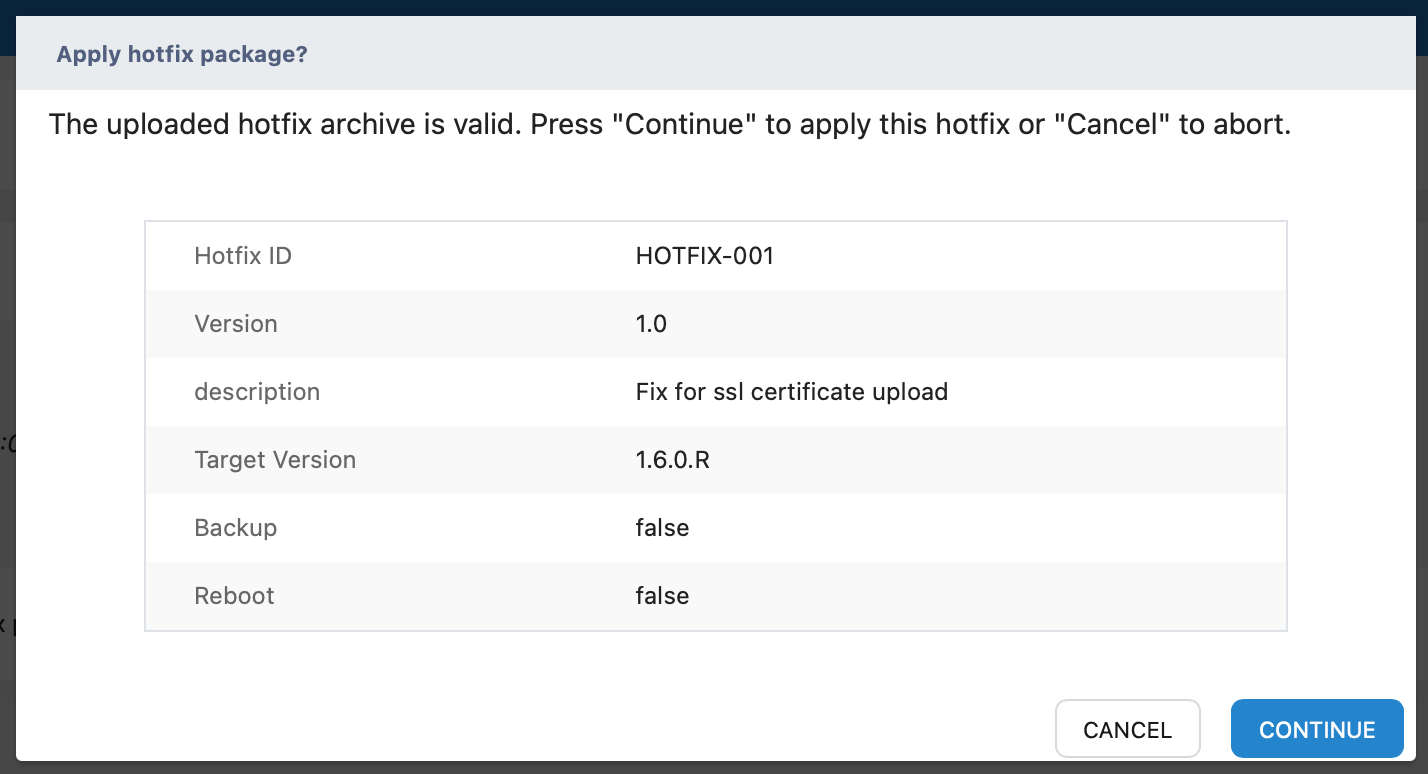Click the false value in Reboot row
This screenshot has width=1428, height=774.
(x=662, y=596)
